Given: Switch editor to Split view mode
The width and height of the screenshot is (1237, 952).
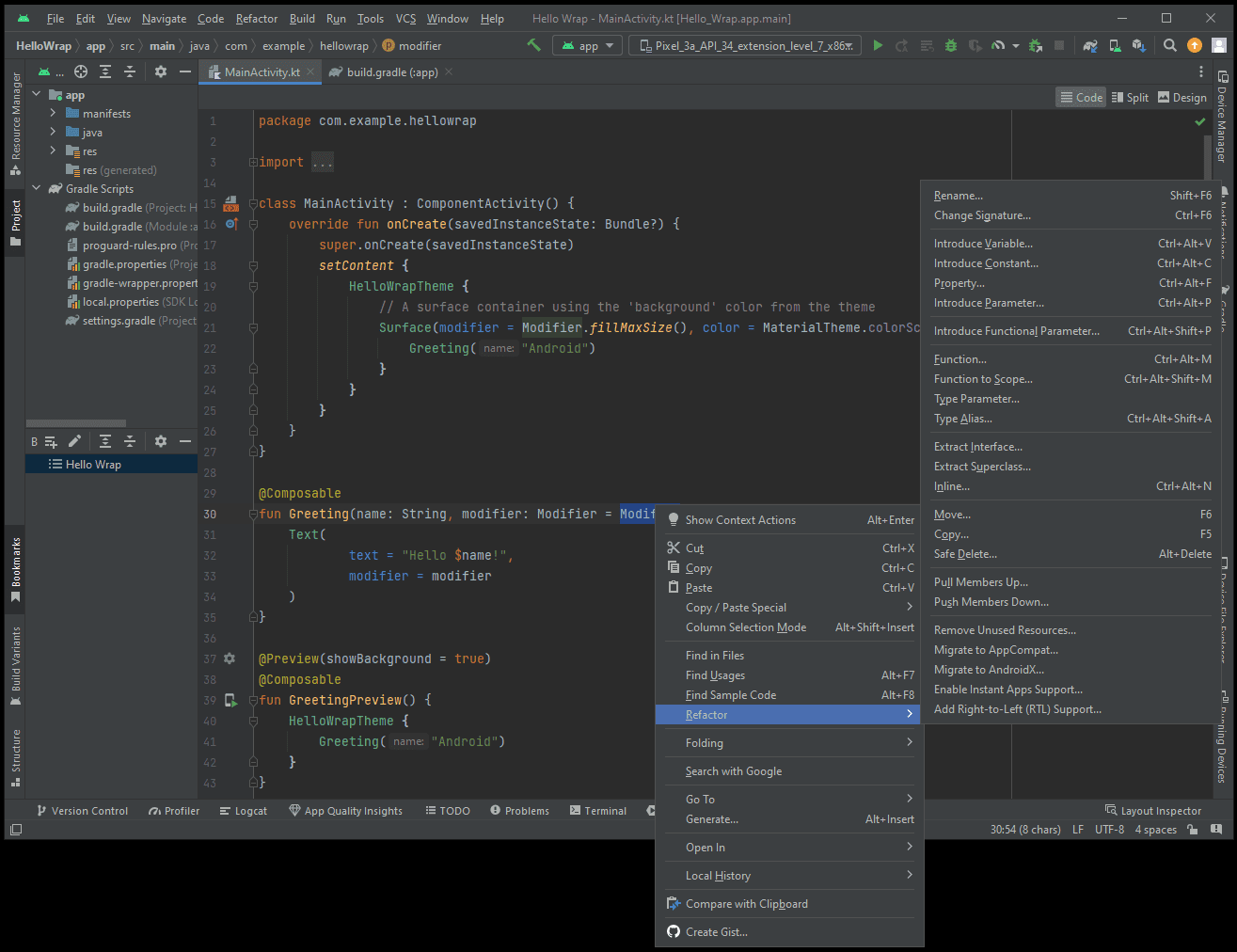Looking at the screenshot, I should click(x=1130, y=97).
